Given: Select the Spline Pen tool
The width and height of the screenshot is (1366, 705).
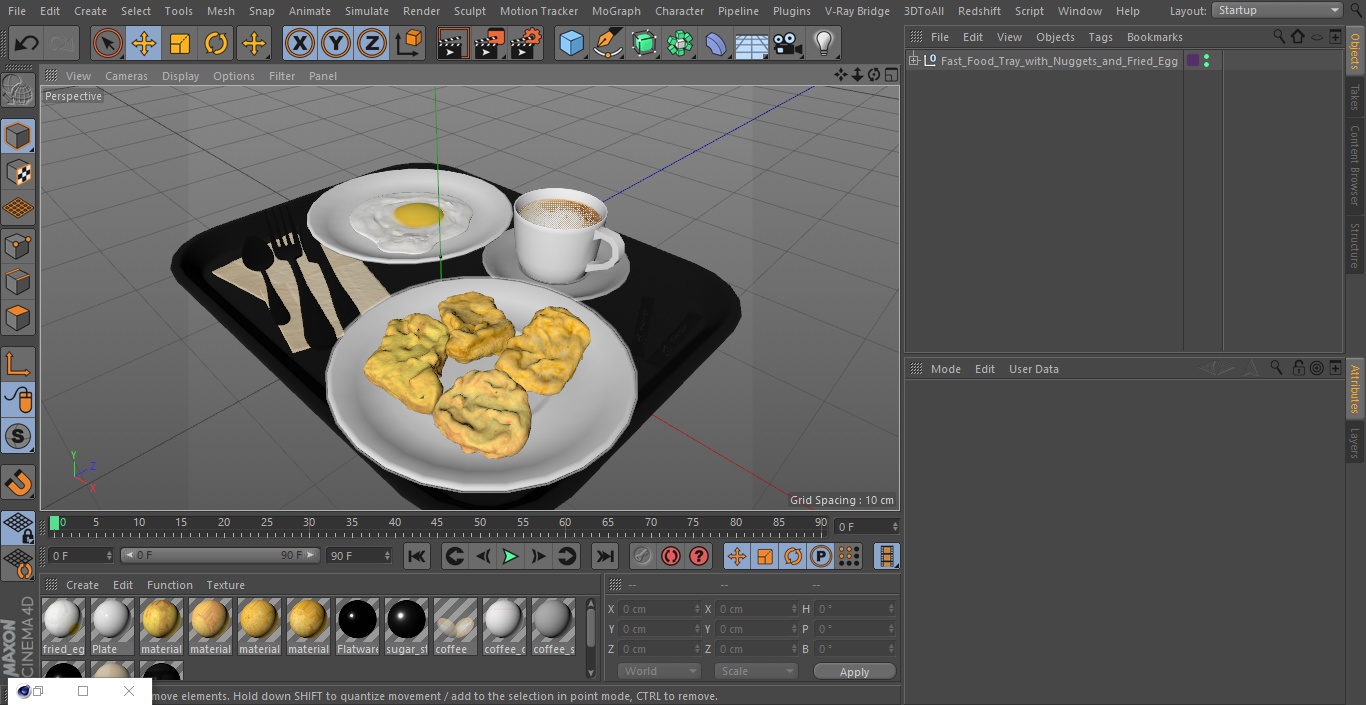Looking at the screenshot, I should coord(608,43).
